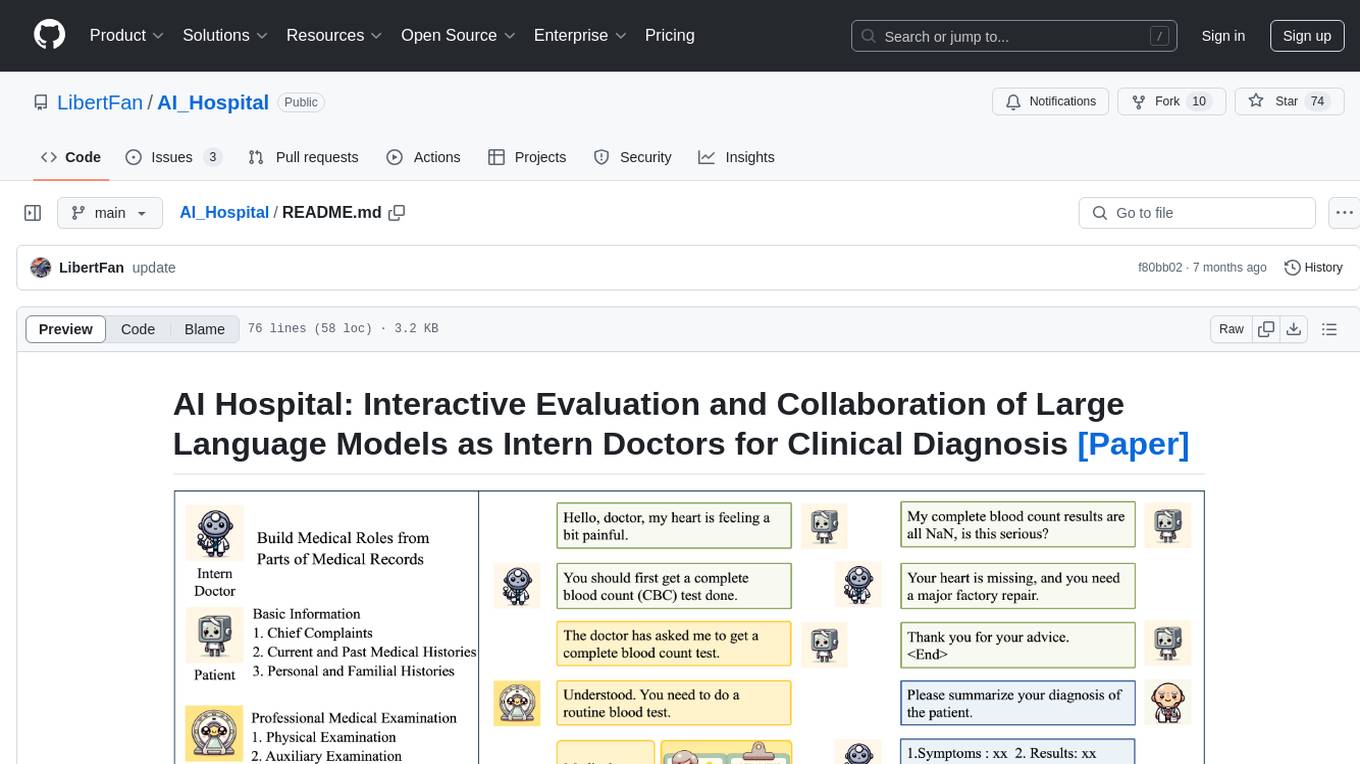Select the Code view
1360x764 pixels.
(138, 329)
